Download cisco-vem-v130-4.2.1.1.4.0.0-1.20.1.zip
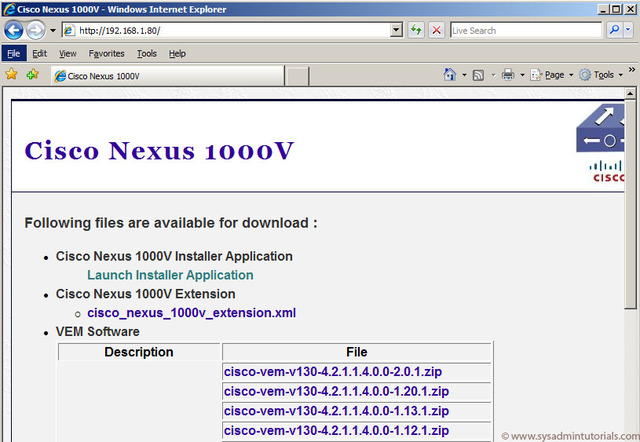The image size is (640, 442). point(336,391)
